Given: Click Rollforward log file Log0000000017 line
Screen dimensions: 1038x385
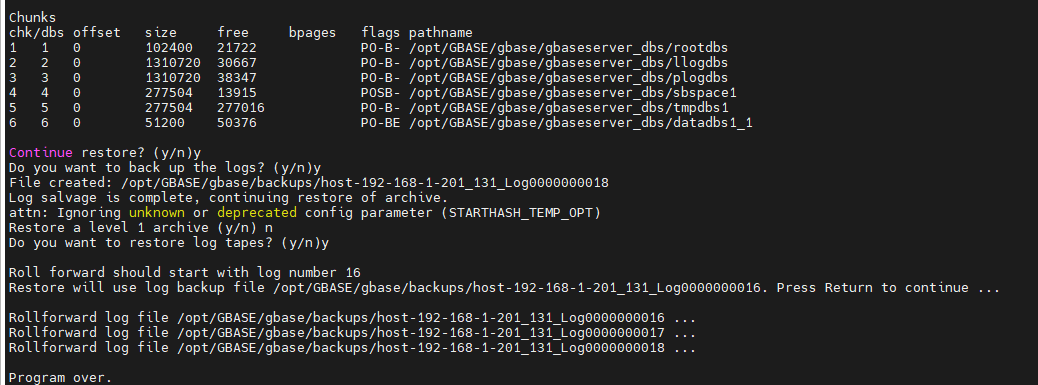Looking at the screenshot, I should click(352, 333).
